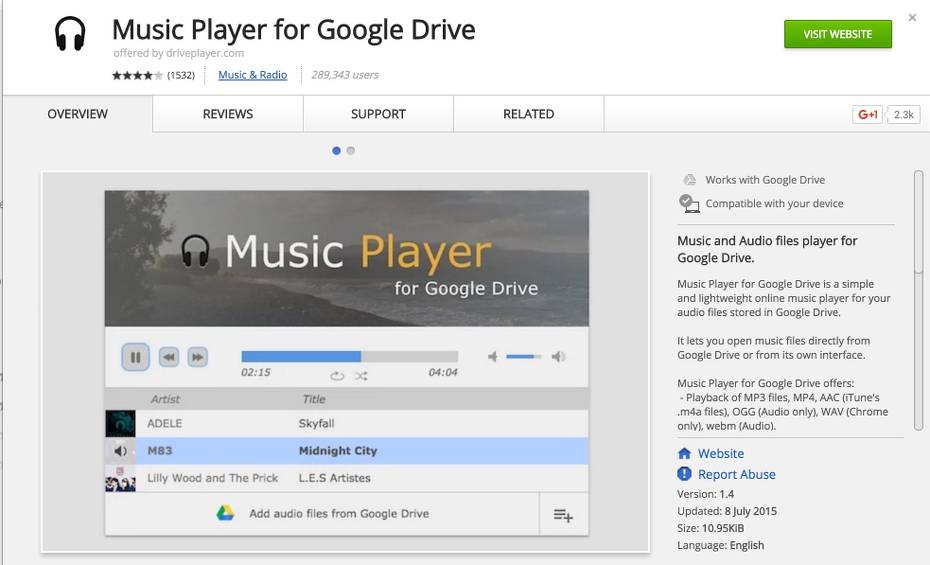Select ADELE album art thumbnail

pyautogui.click(x=120, y=424)
